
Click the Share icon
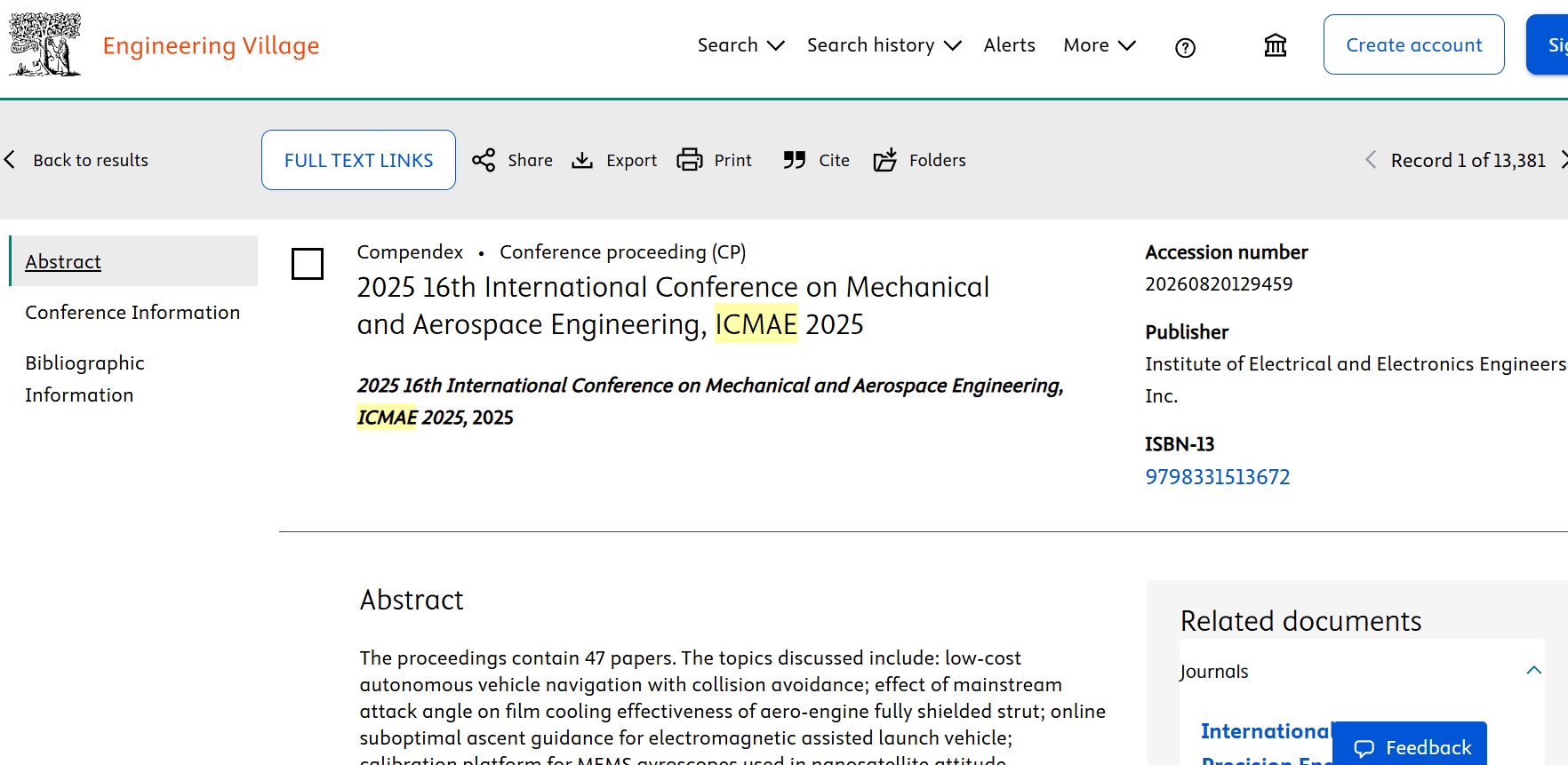tap(484, 160)
